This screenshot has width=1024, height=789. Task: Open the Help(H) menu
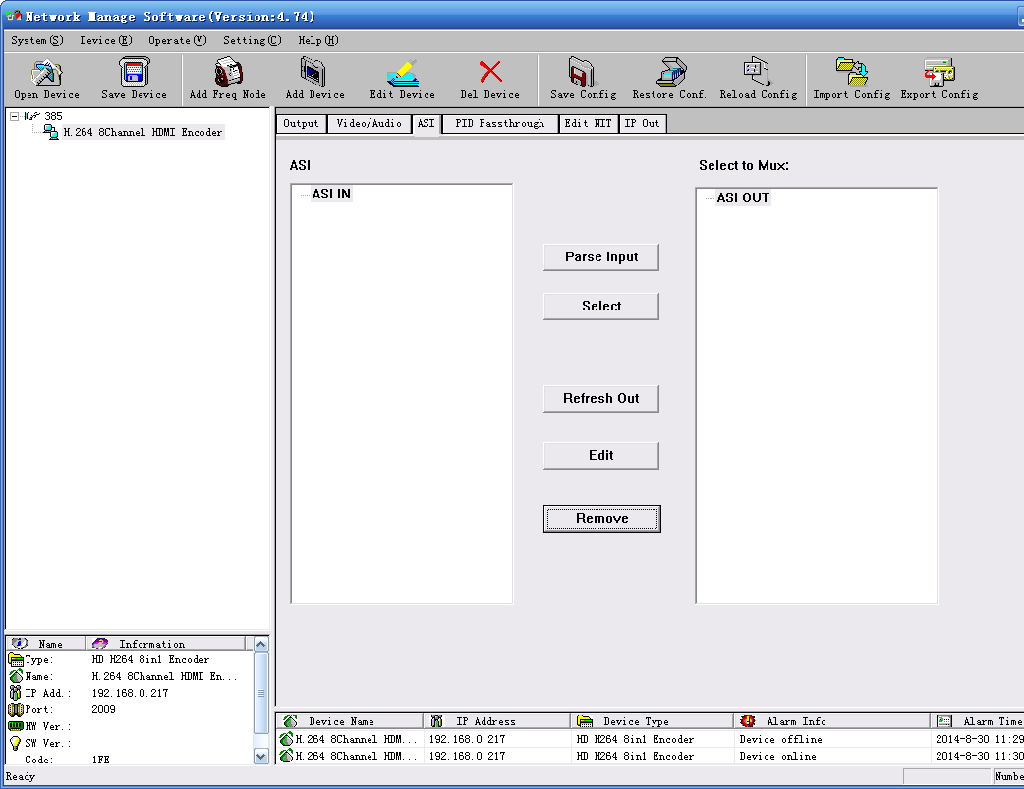318,40
